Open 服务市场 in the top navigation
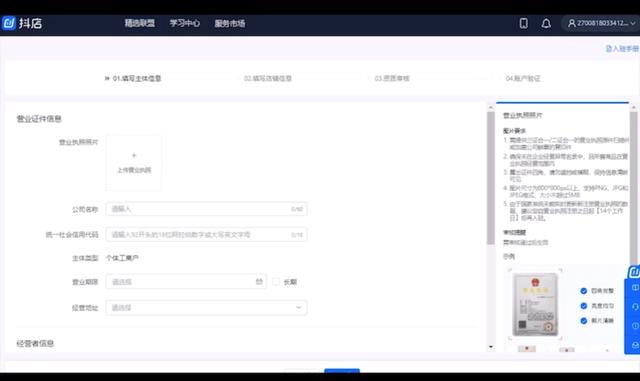The width and height of the screenshot is (640, 381). click(x=230, y=23)
